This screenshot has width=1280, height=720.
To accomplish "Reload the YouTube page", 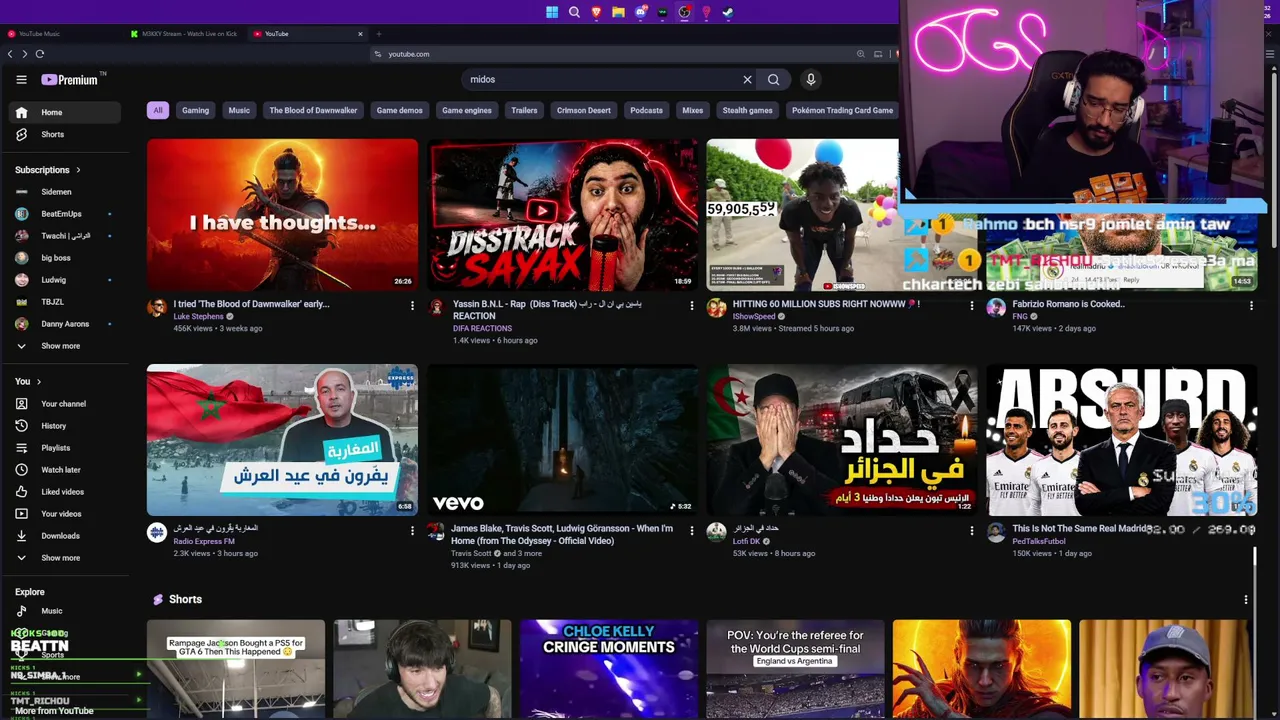I will tap(40, 54).
